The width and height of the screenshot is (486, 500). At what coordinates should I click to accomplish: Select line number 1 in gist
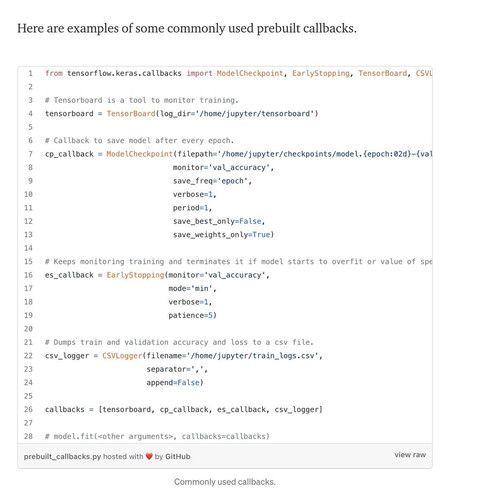30,73
